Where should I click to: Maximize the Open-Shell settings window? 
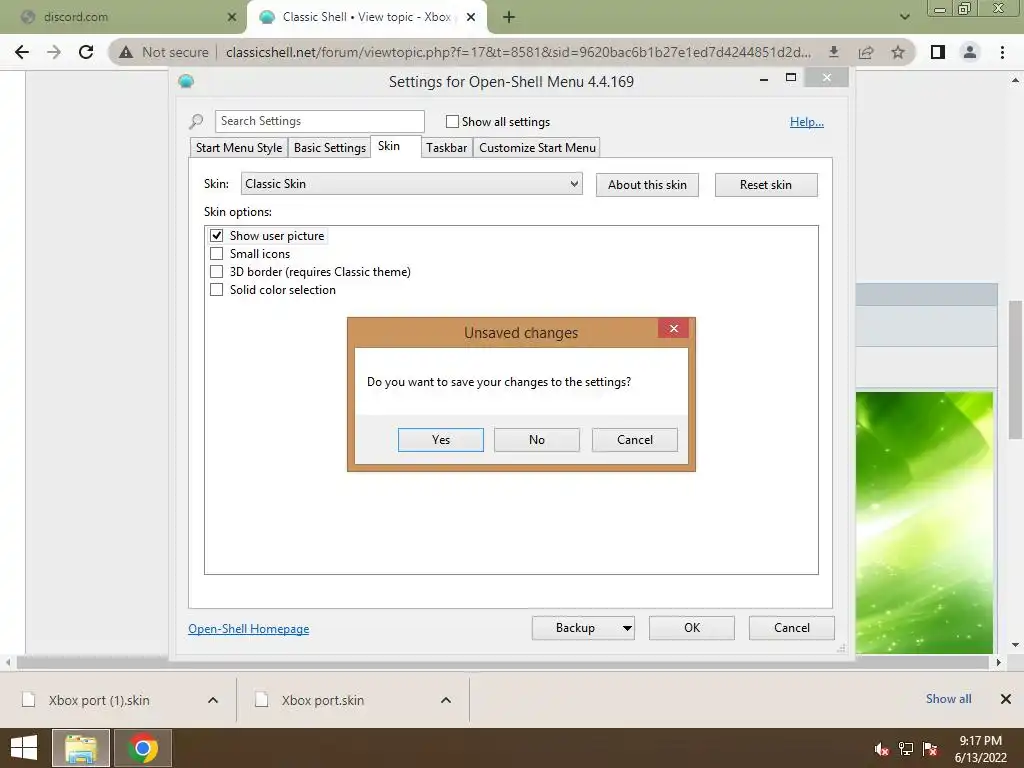click(x=791, y=78)
